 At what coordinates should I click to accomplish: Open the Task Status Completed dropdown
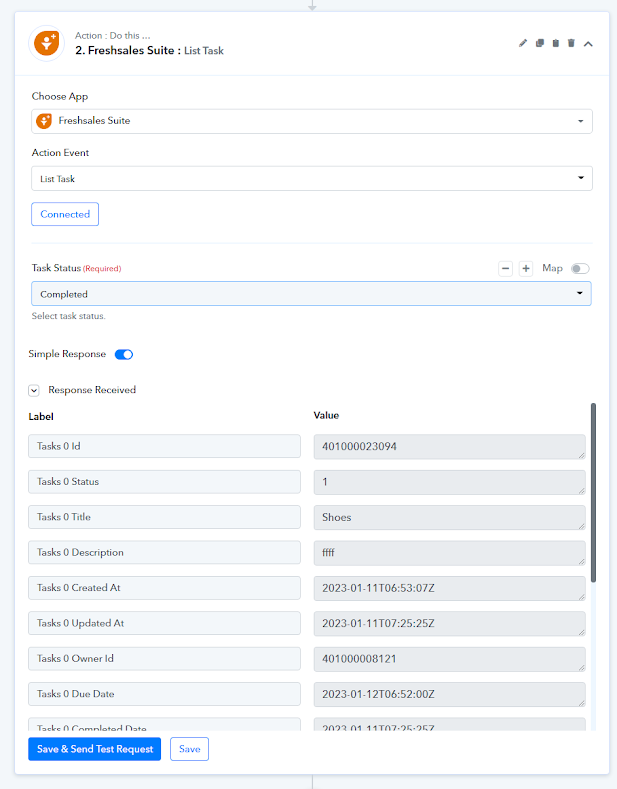(311, 294)
